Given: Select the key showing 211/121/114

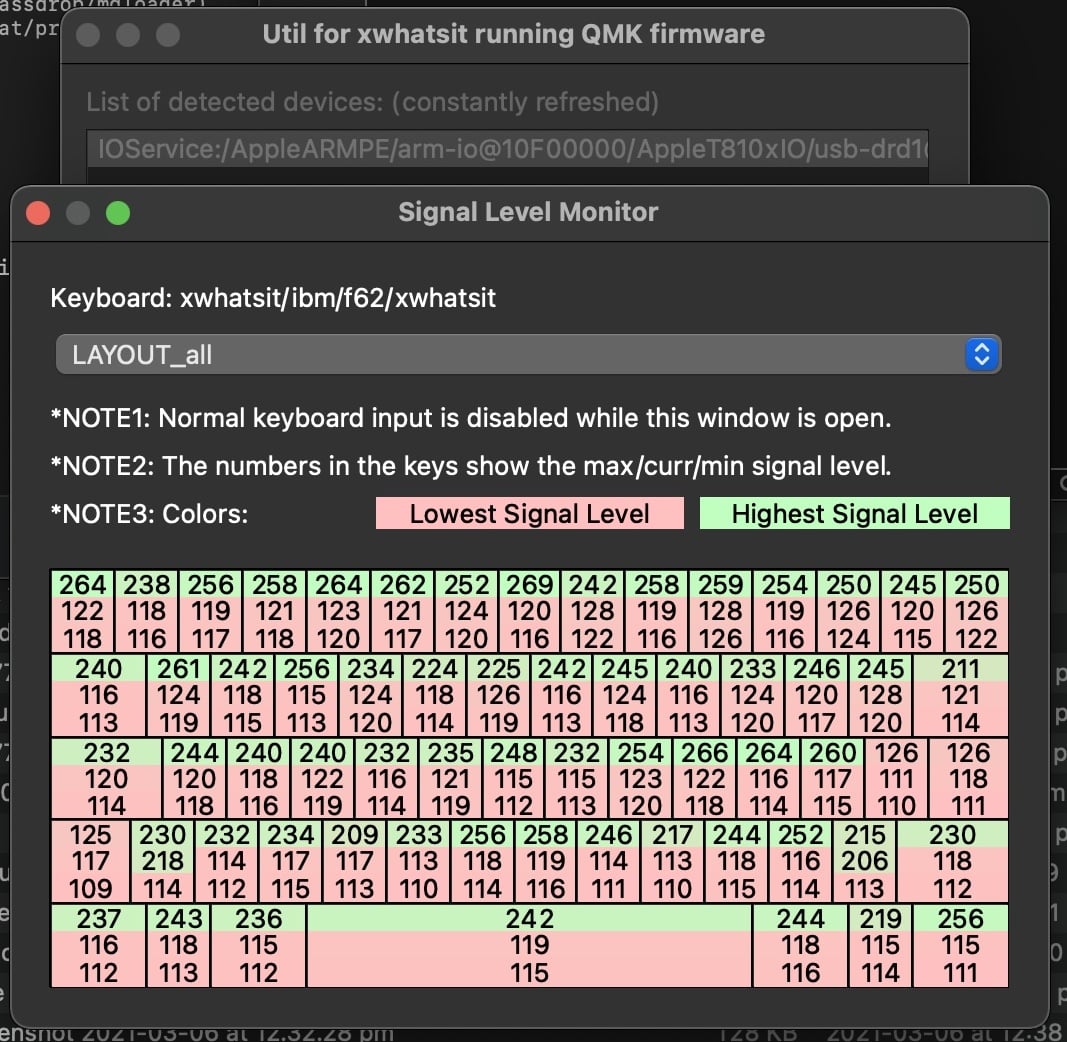Looking at the screenshot, I should point(960,695).
